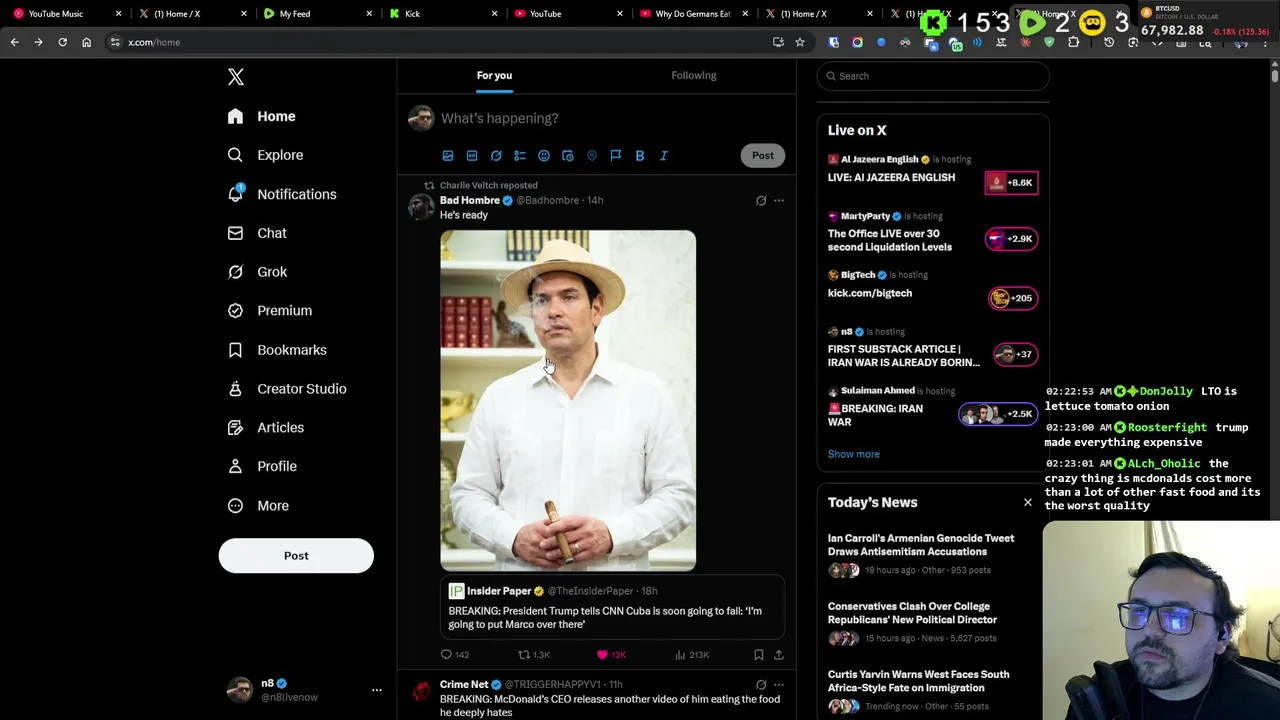Open the Conservatives Clash Over College Republicans story
Image resolution: width=1280 pixels, height=720 pixels.
point(912,613)
